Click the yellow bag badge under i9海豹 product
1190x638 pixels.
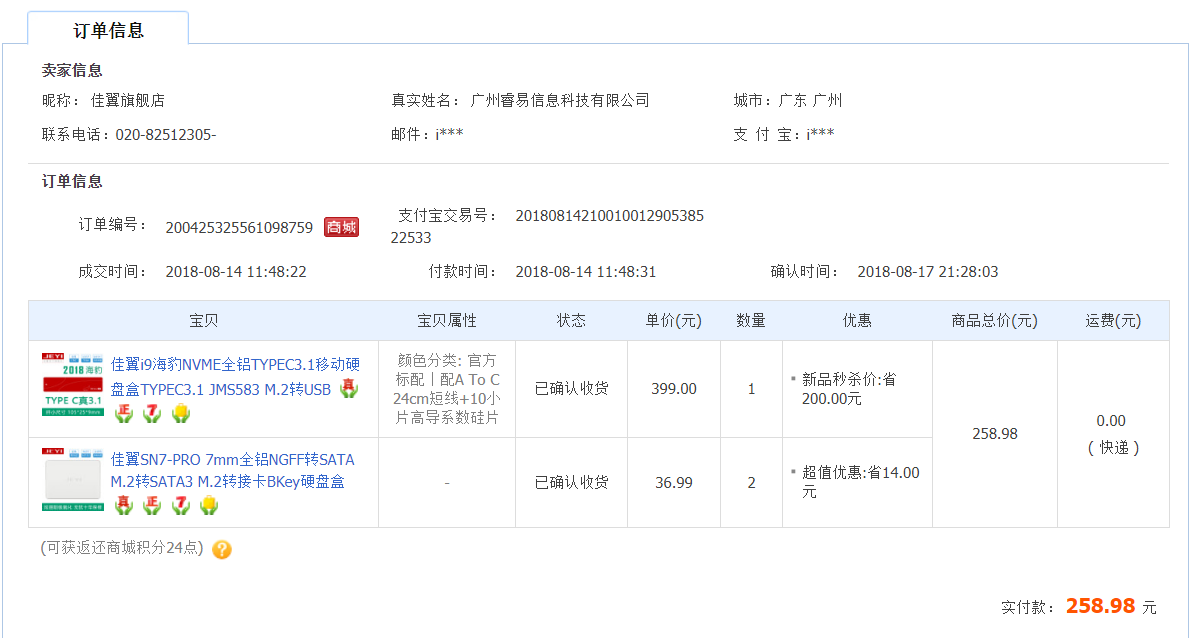point(181,413)
